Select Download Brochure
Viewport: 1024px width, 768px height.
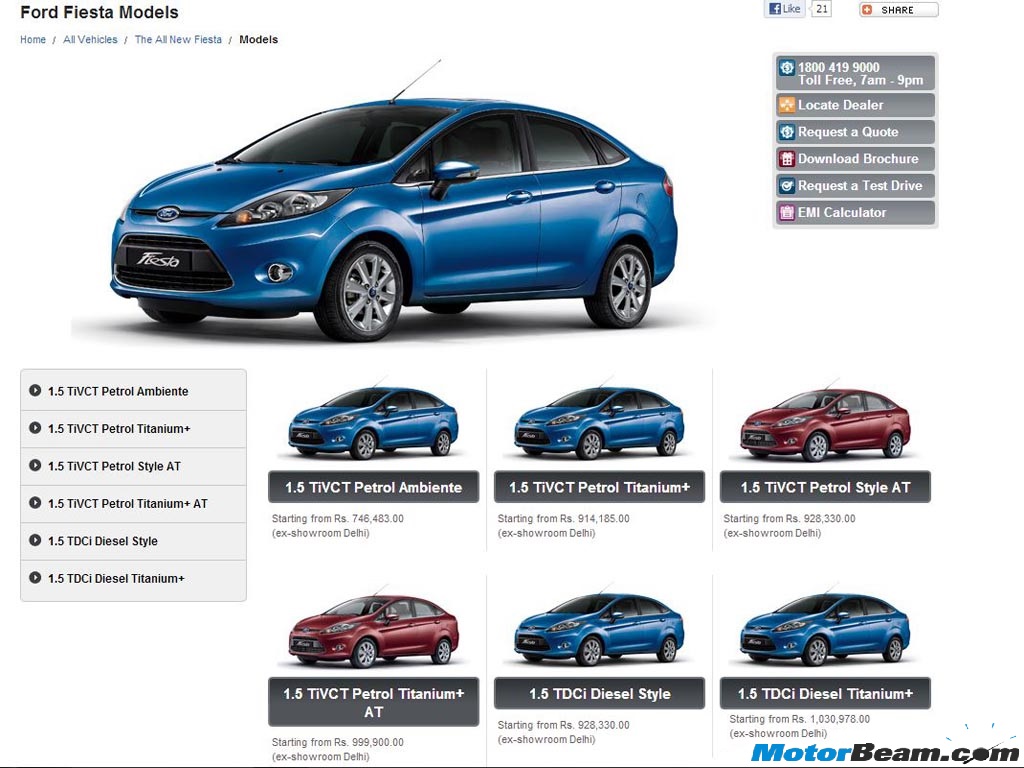[856, 159]
